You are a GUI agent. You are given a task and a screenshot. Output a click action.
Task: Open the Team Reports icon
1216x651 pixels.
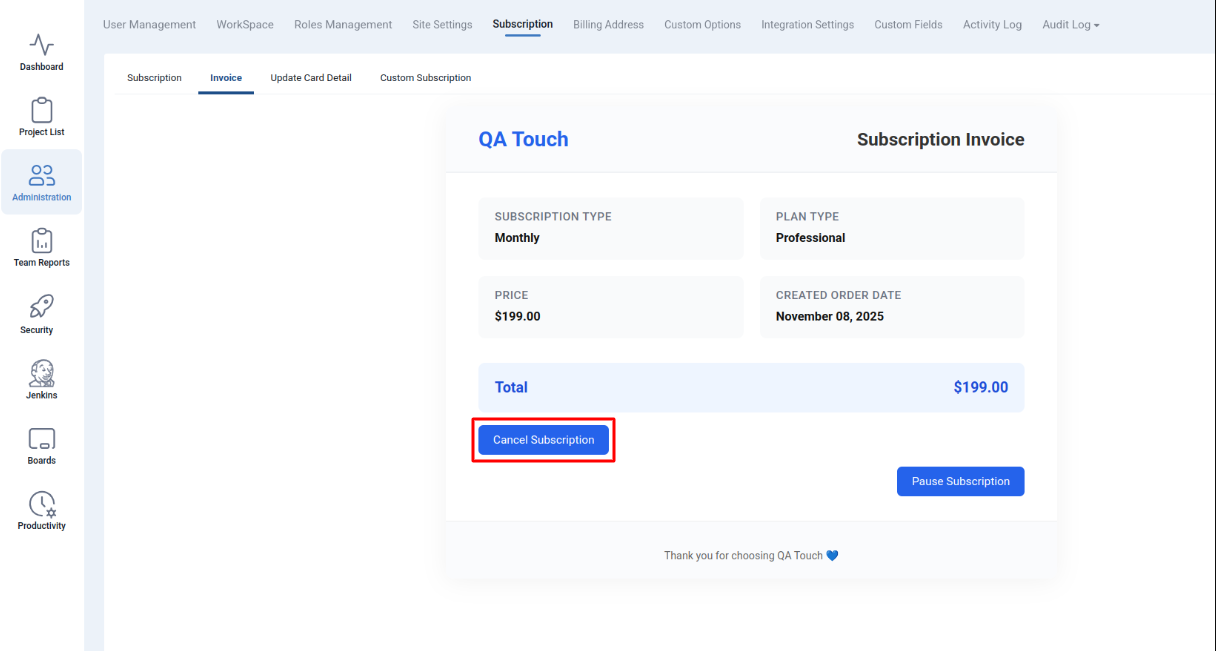click(41, 241)
